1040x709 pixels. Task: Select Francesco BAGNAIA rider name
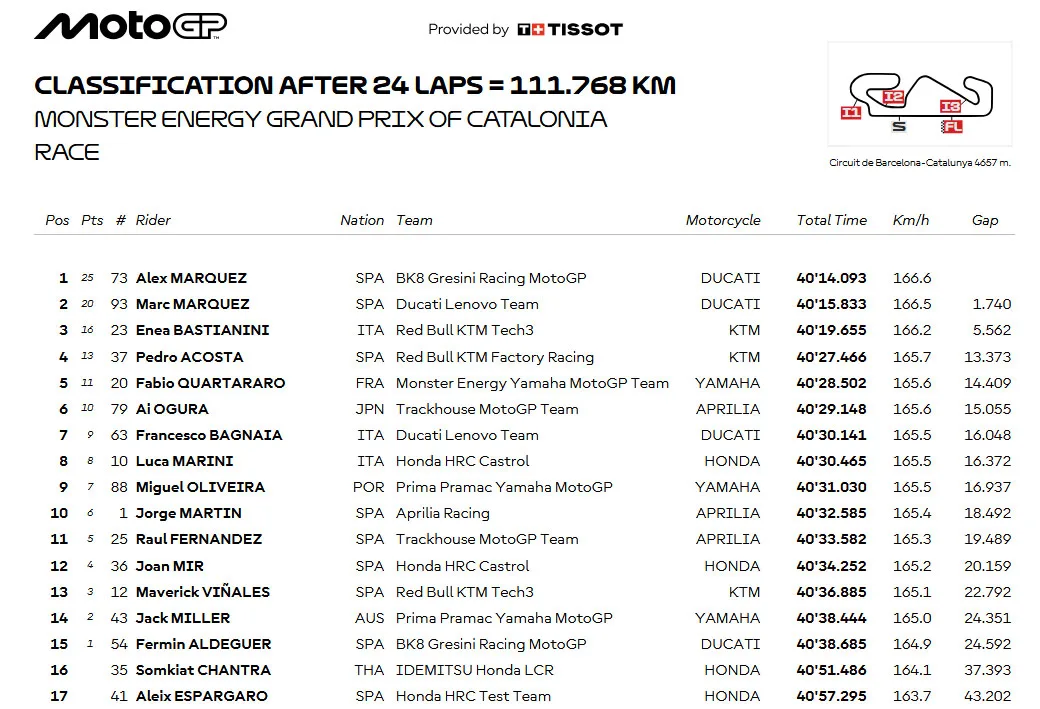click(x=209, y=435)
